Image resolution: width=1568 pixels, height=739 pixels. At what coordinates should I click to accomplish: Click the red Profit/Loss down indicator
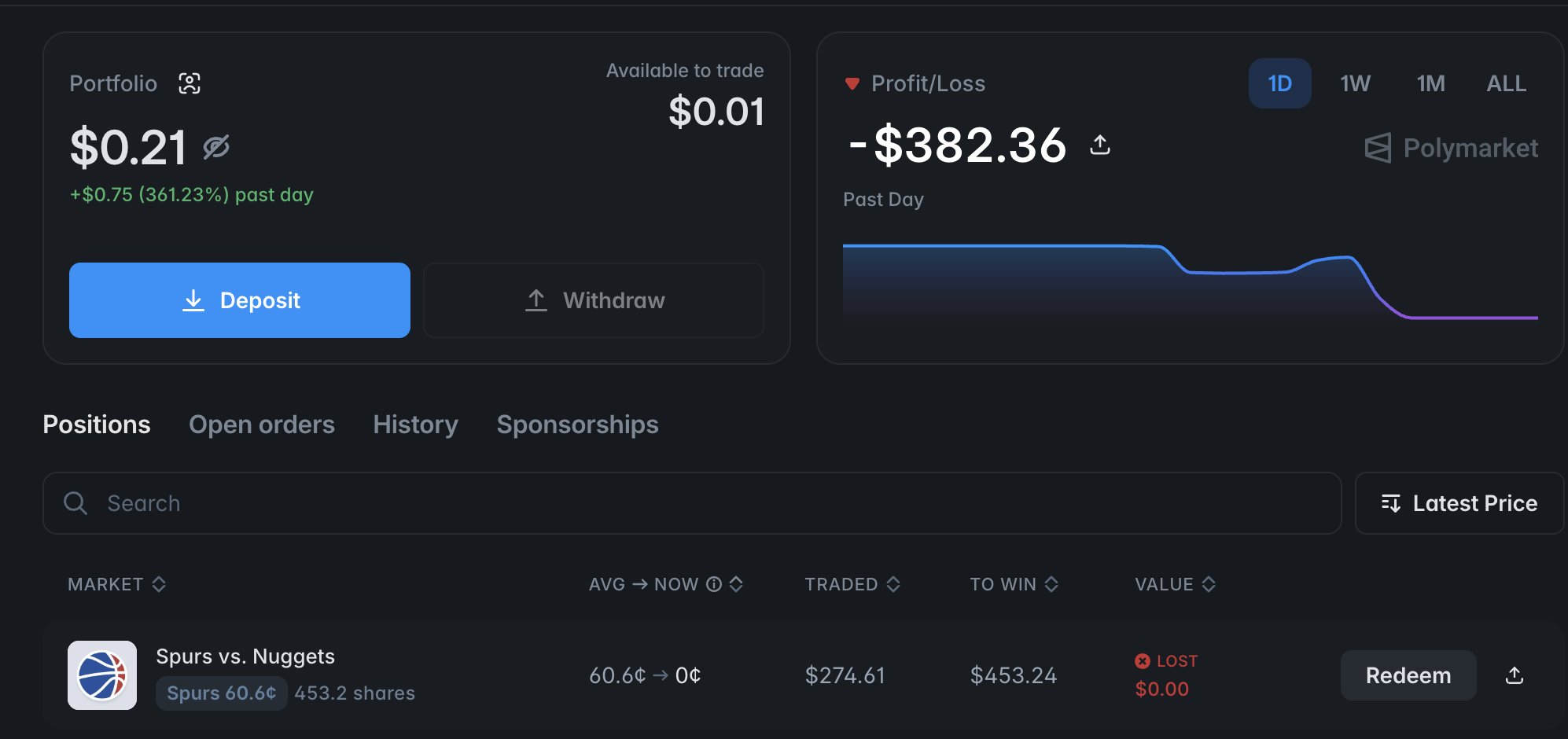click(x=852, y=83)
